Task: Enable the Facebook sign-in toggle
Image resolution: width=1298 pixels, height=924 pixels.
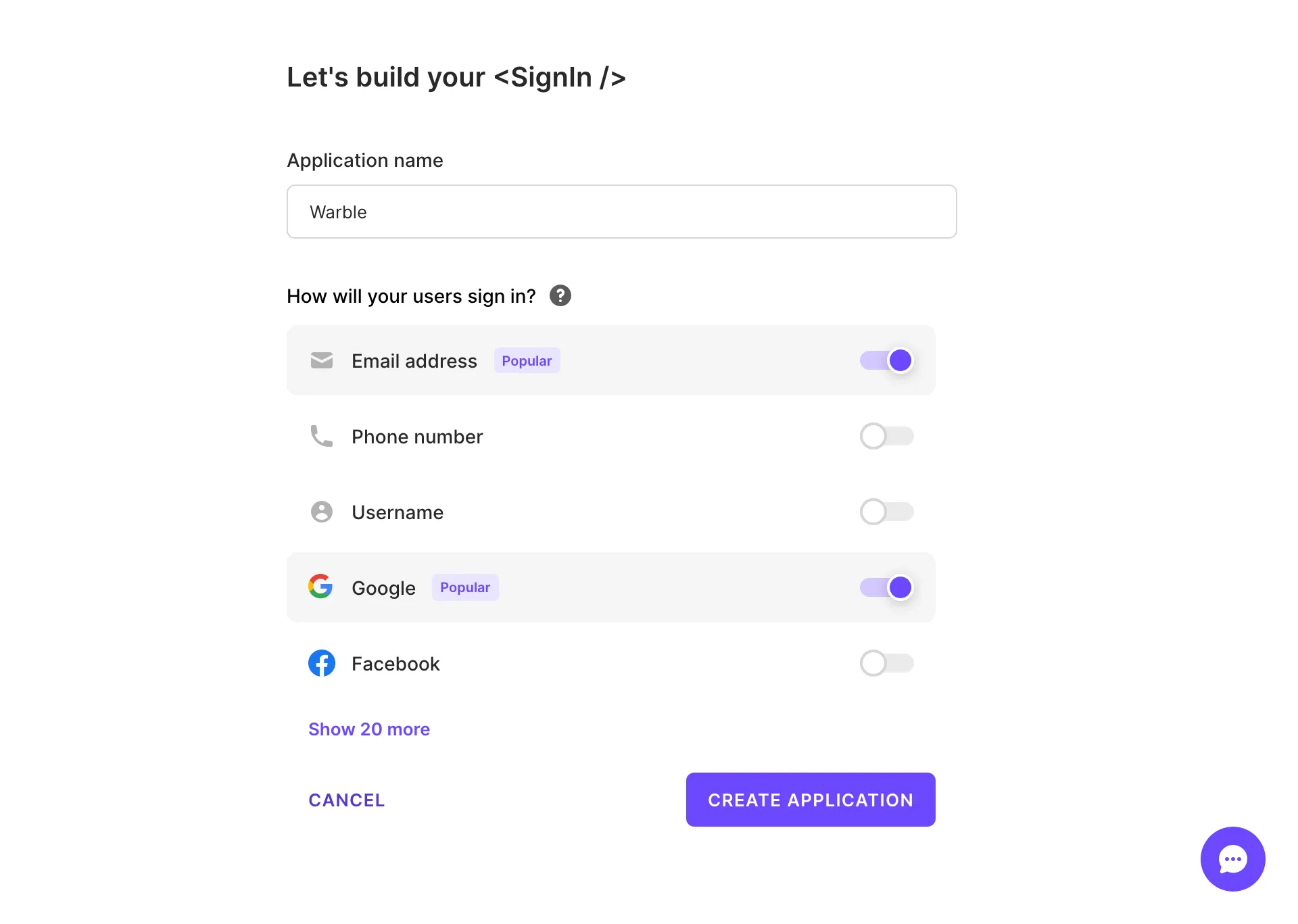Action: [x=887, y=663]
